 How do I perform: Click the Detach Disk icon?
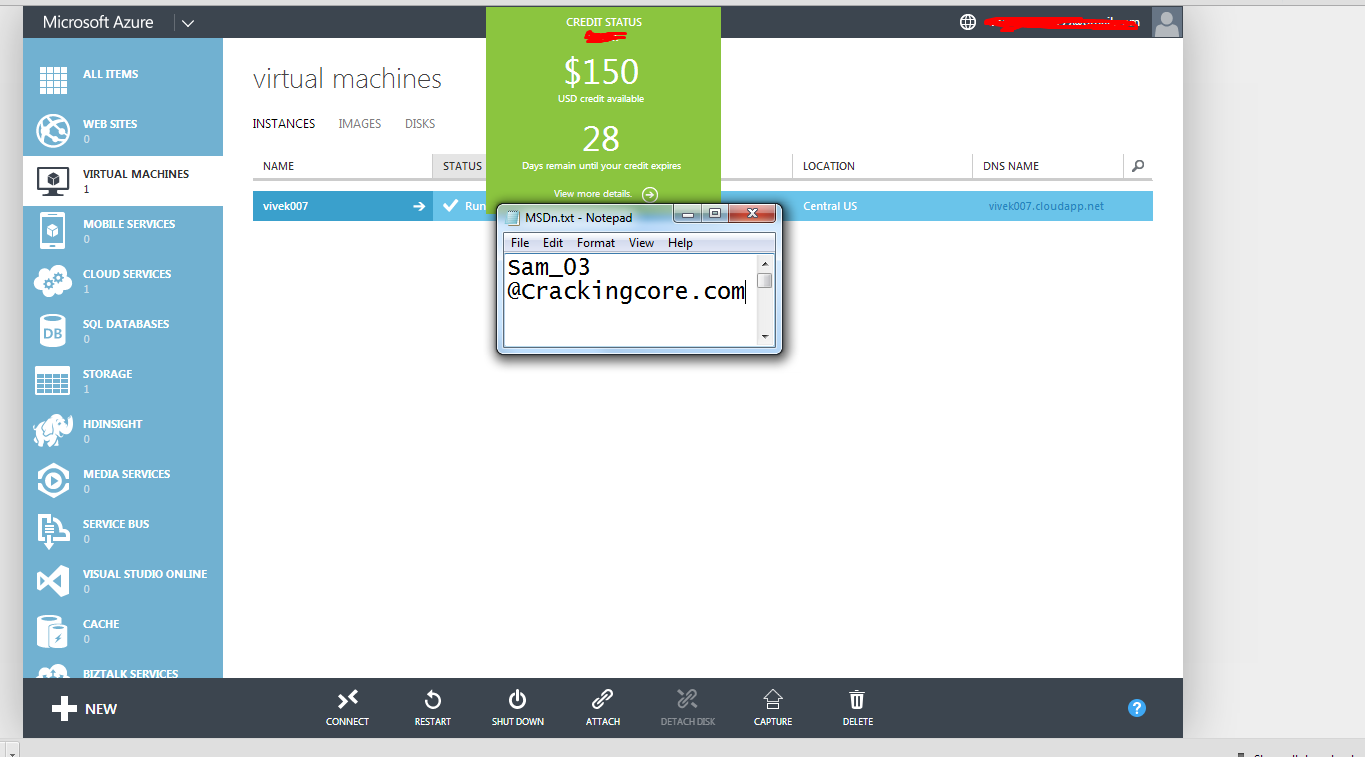[x=688, y=699]
